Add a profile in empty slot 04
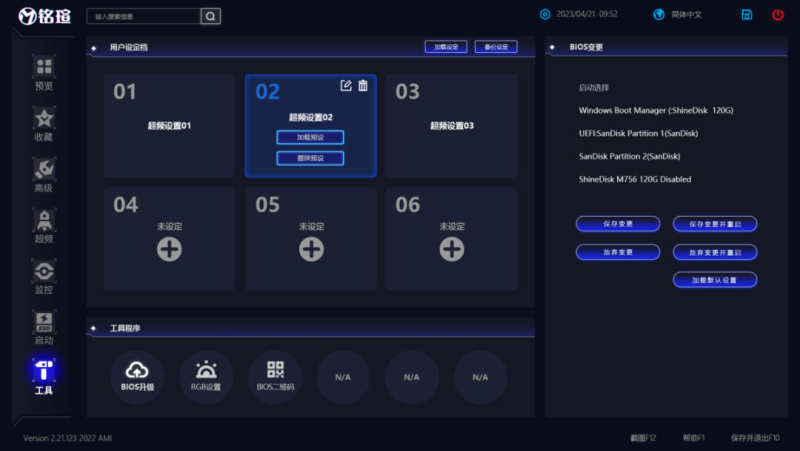 pyautogui.click(x=169, y=249)
